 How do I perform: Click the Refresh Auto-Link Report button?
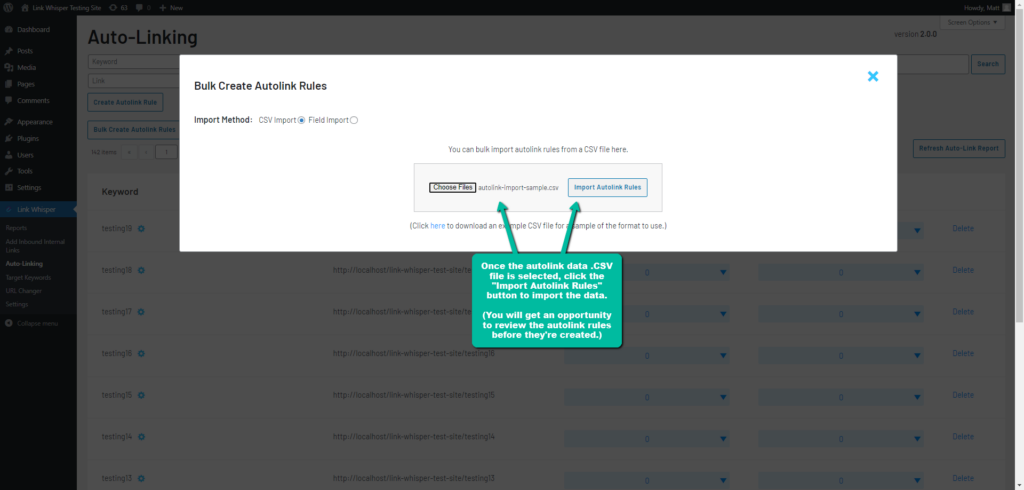pos(959,148)
